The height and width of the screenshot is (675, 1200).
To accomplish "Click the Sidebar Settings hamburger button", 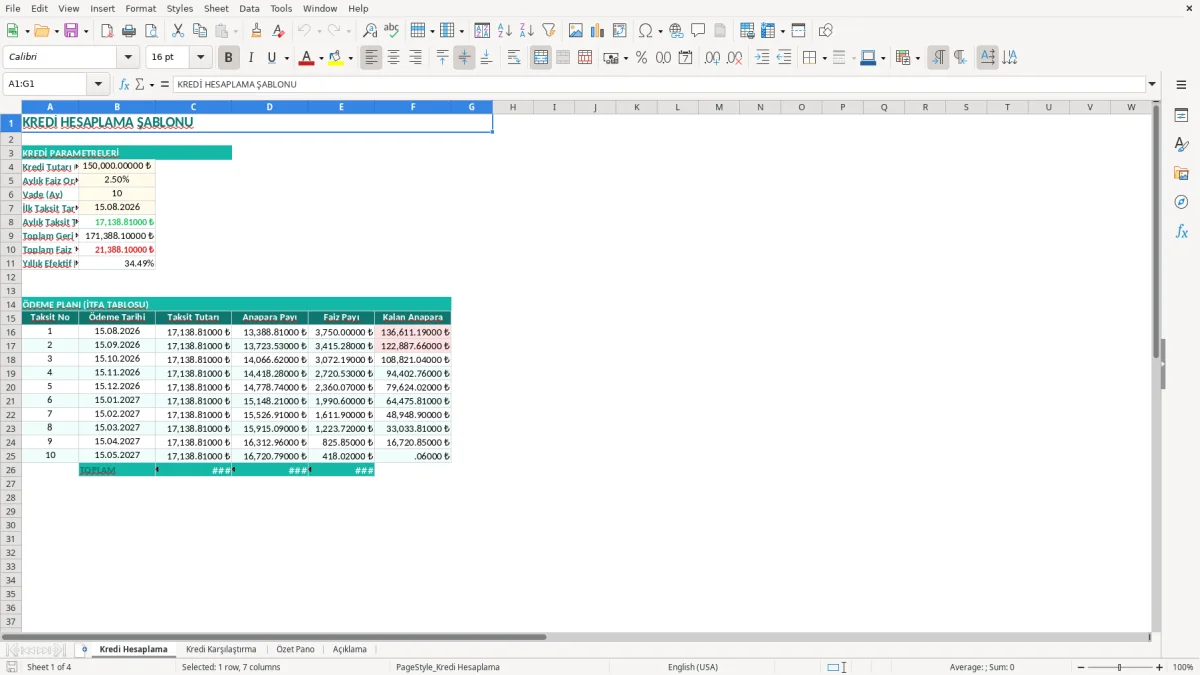I will pyautogui.click(x=1181, y=85).
